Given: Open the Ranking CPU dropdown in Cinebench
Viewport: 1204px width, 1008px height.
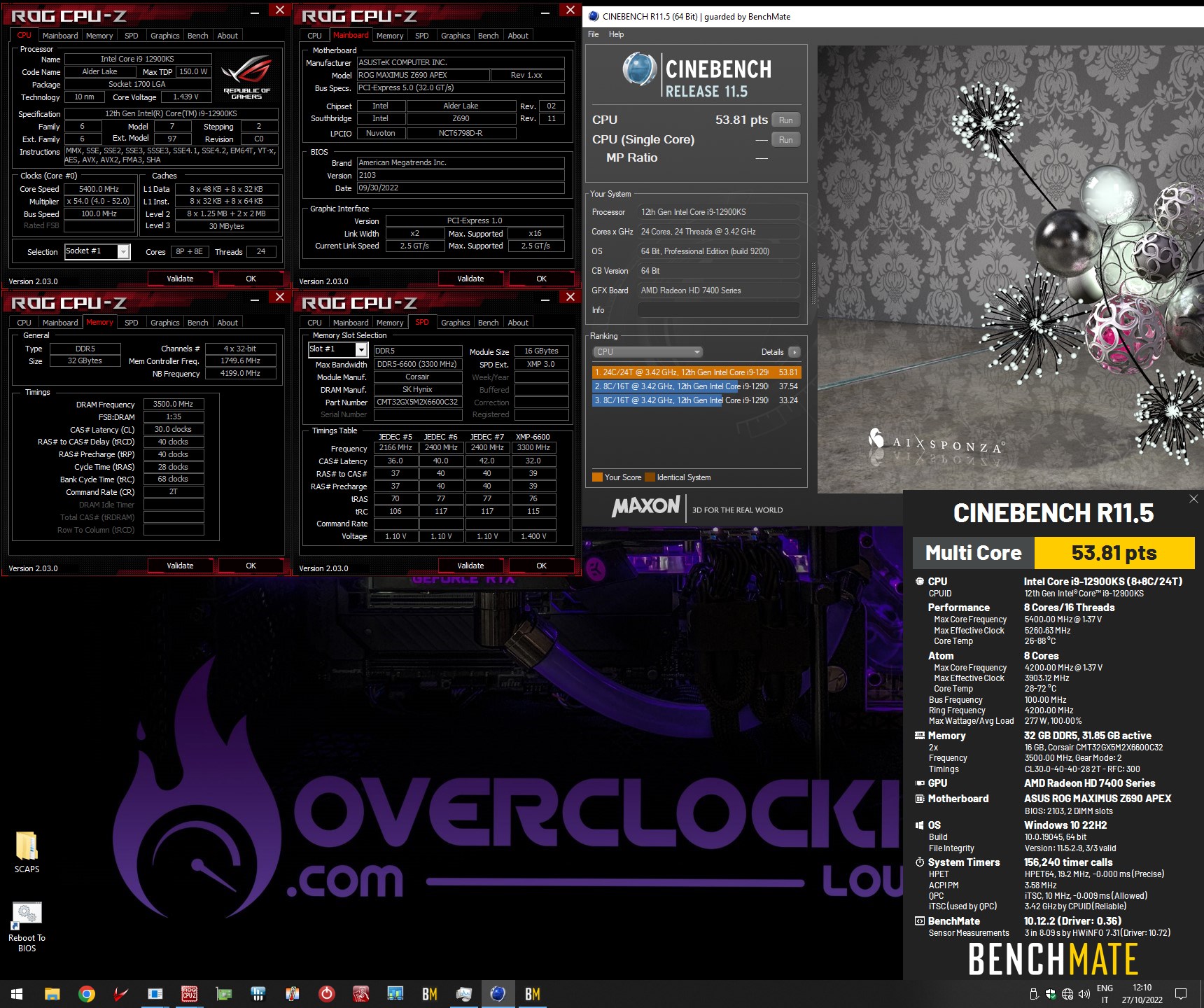Looking at the screenshot, I should (647, 352).
